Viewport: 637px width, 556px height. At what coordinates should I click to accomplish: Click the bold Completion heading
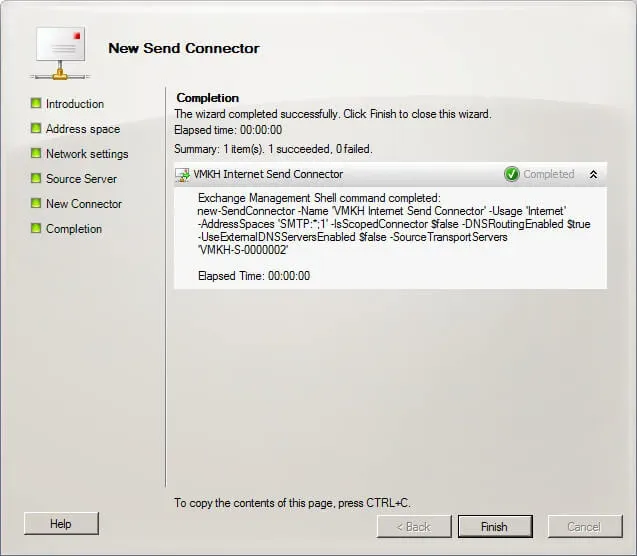pyautogui.click(x=208, y=98)
